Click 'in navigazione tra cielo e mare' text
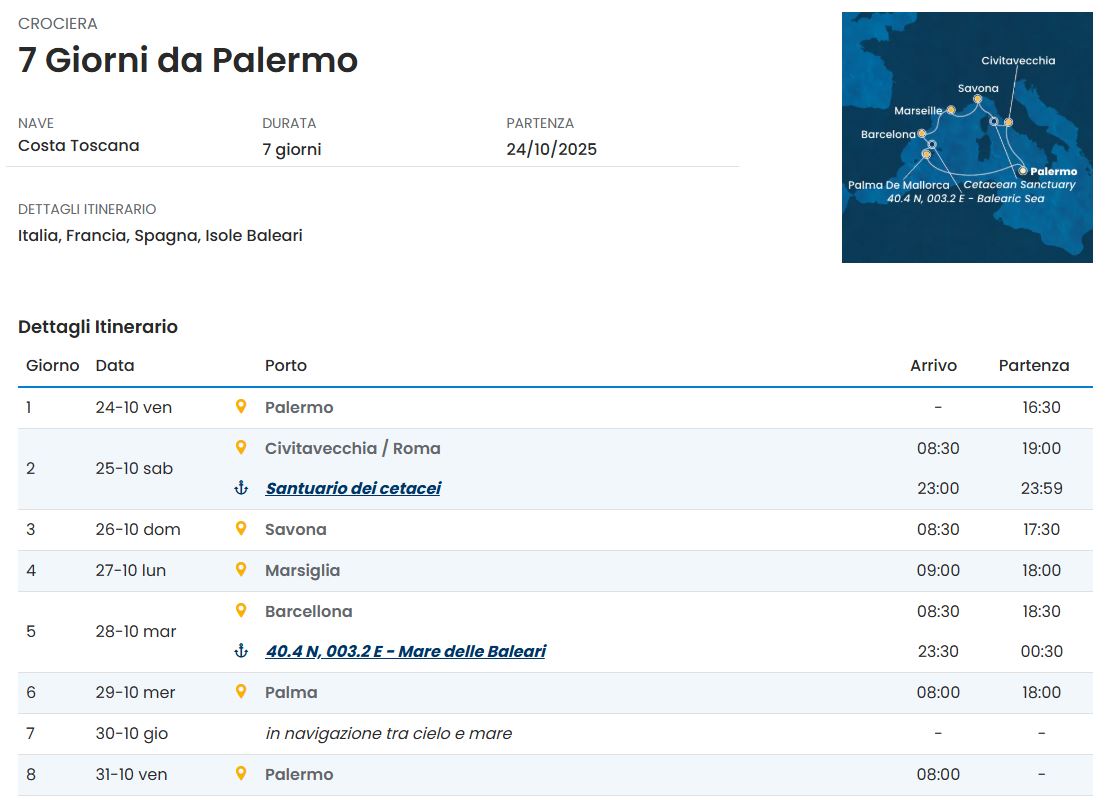The image size is (1112, 807). click(389, 733)
